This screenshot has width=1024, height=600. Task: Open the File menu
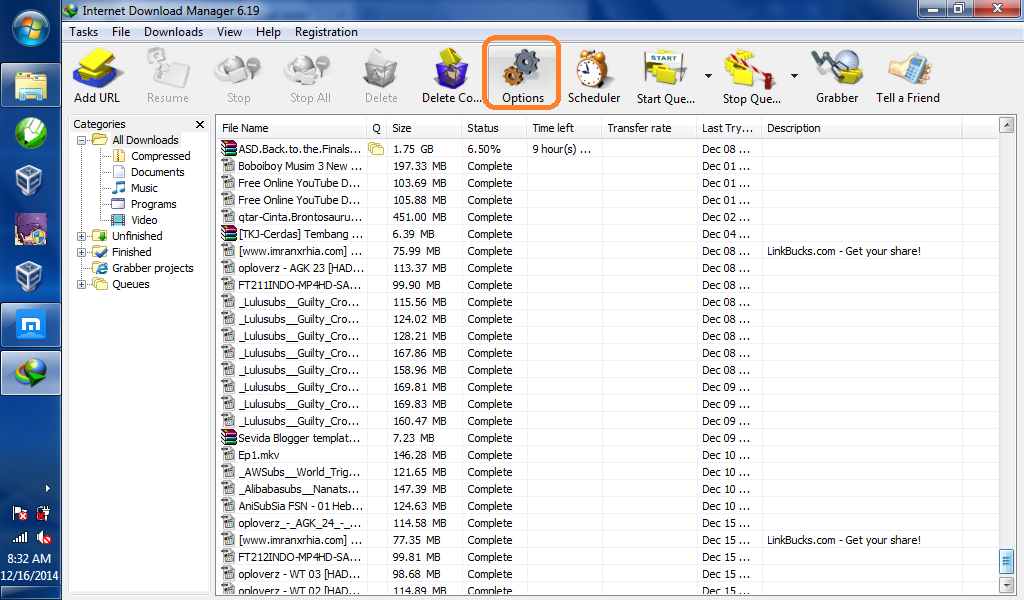[121, 32]
